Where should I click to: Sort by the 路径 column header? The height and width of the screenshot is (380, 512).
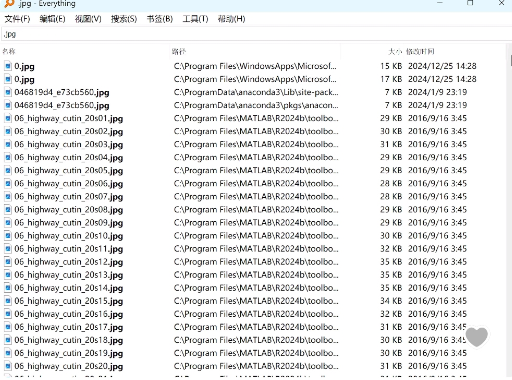click(x=179, y=51)
